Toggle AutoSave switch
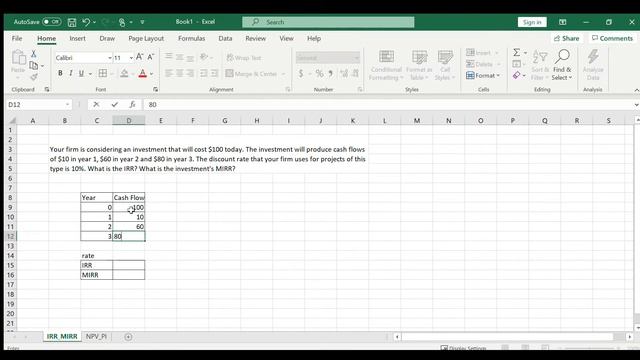 click(51, 22)
